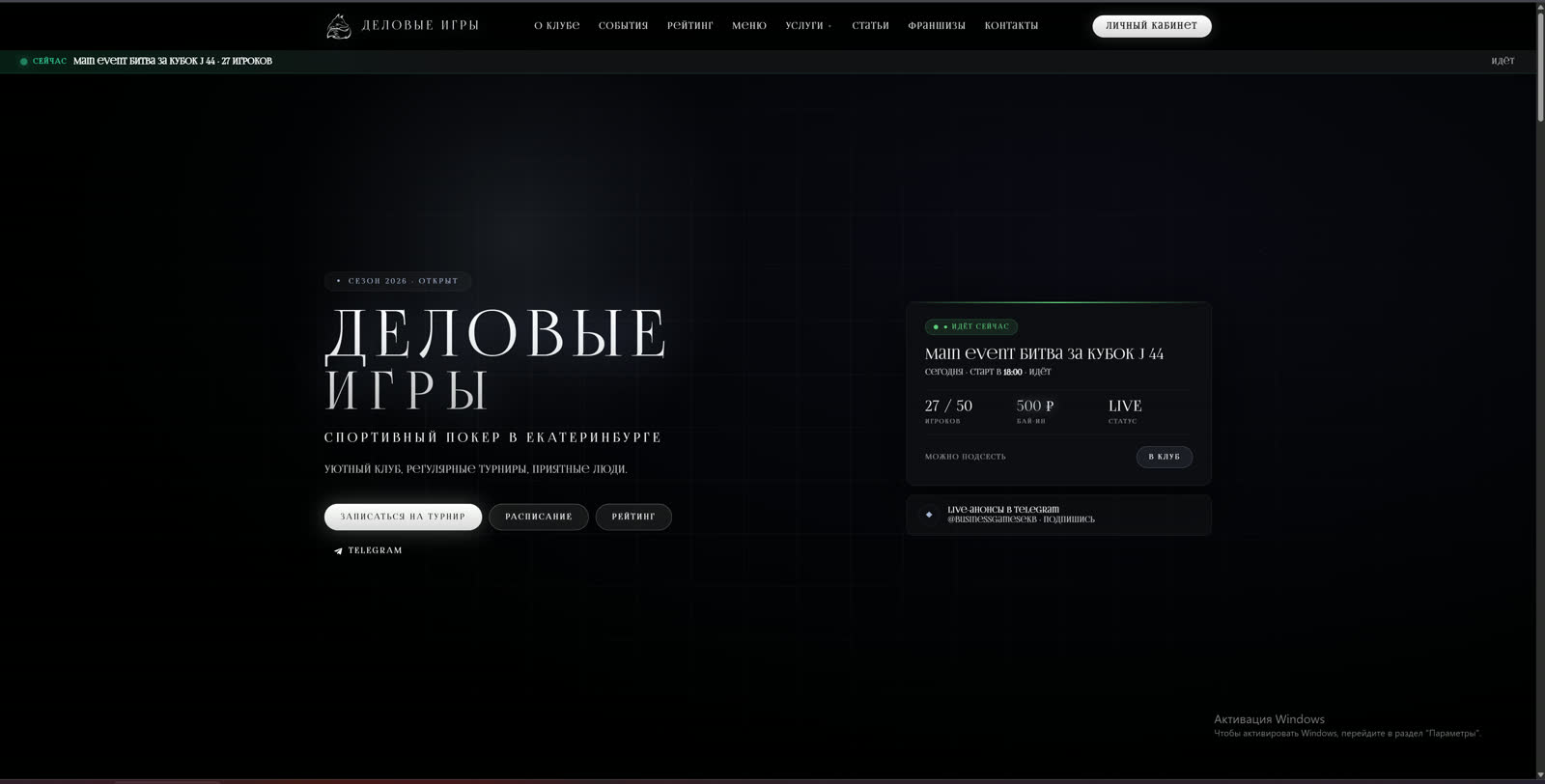Click Записаться на турнир button
1545x784 pixels.
(x=403, y=517)
